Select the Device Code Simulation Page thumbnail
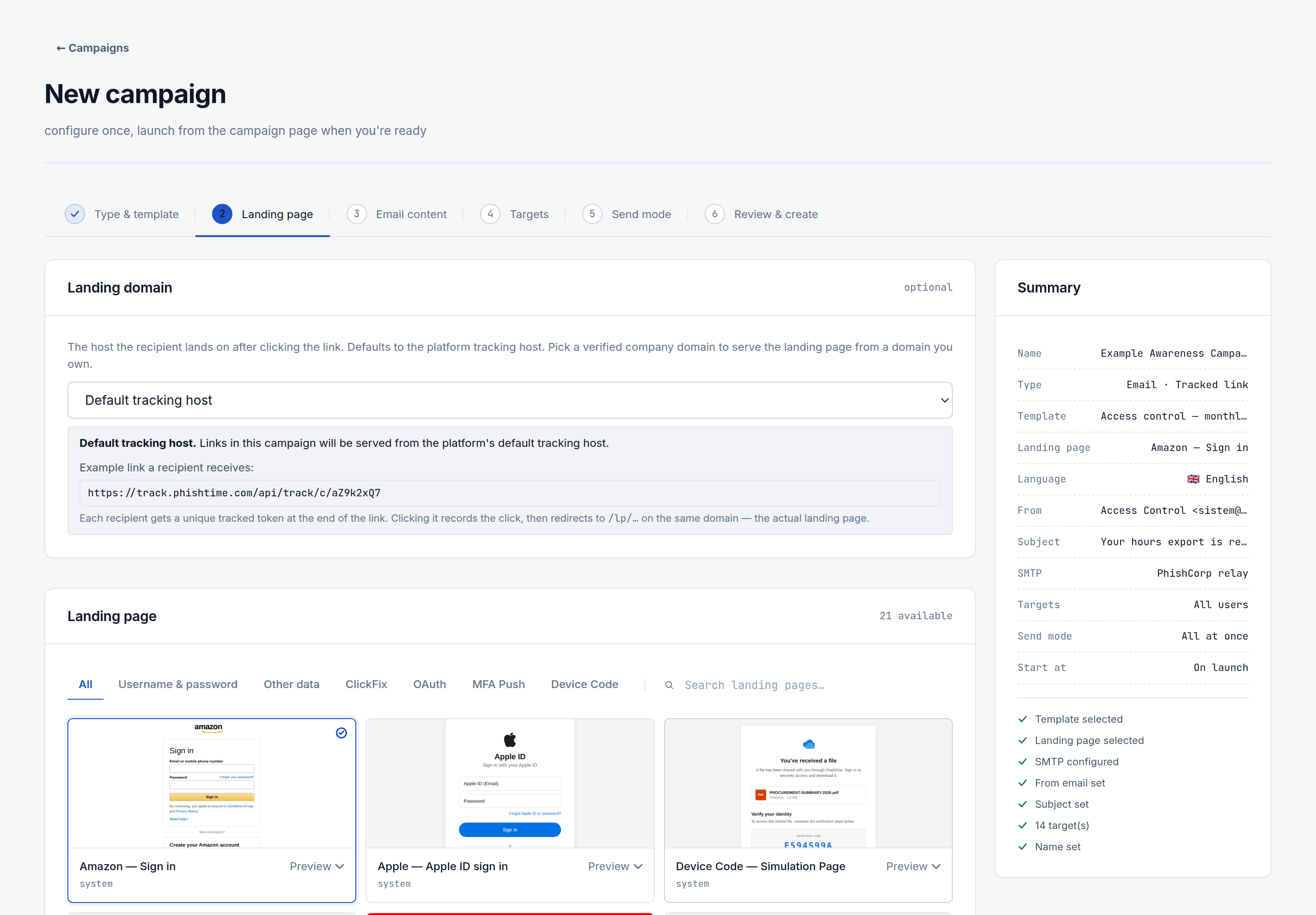Viewport: 1316px width, 915px height. pyautogui.click(x=808, y=783)
